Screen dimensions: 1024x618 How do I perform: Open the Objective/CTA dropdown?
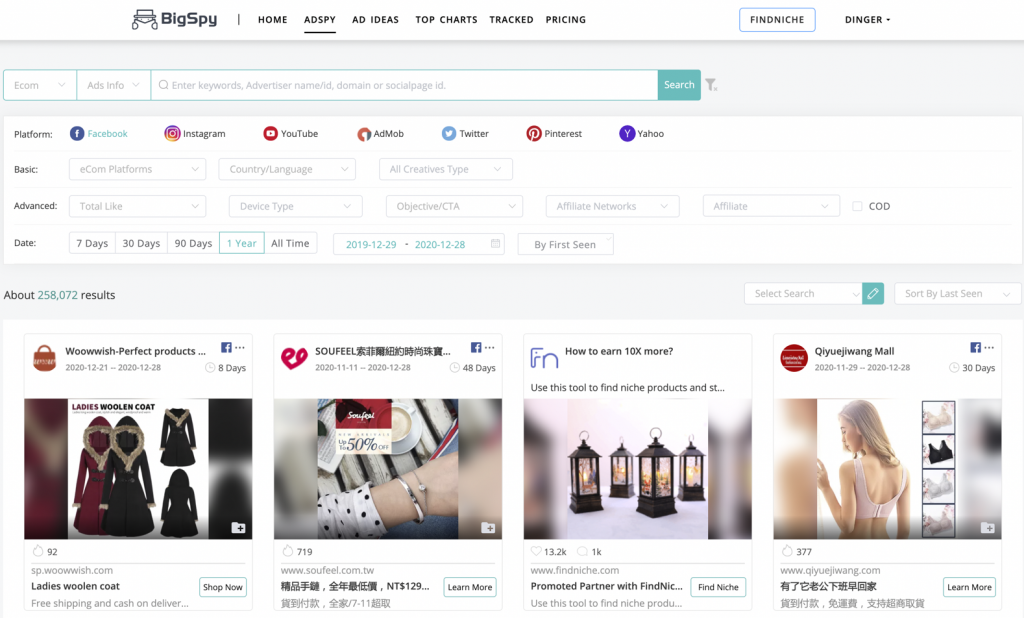(455, 206)
